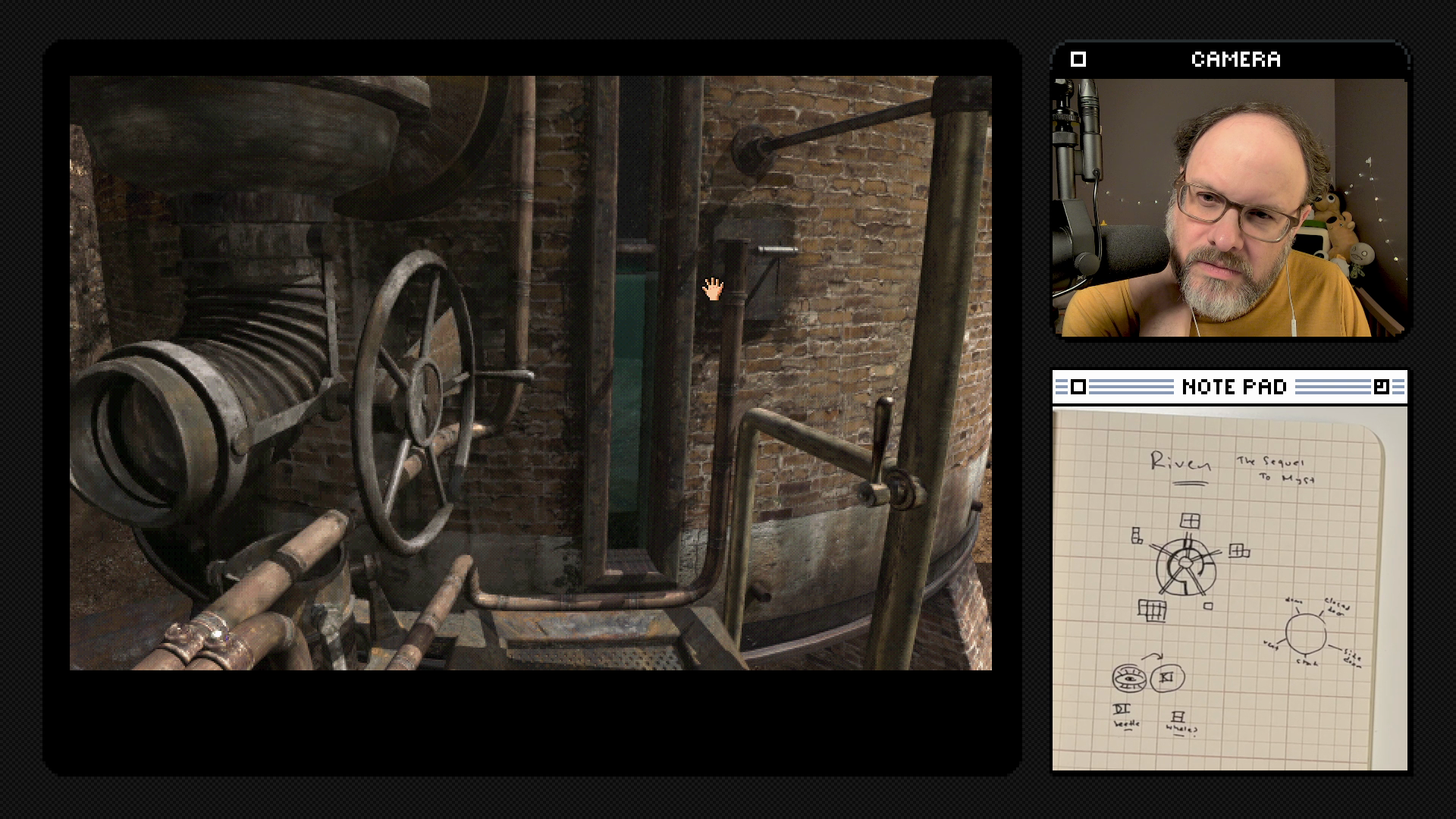Click the "The Sequel to Myst" note
The width and height of the screenshot is (1456, 819).
click(x=1276, y=469)
